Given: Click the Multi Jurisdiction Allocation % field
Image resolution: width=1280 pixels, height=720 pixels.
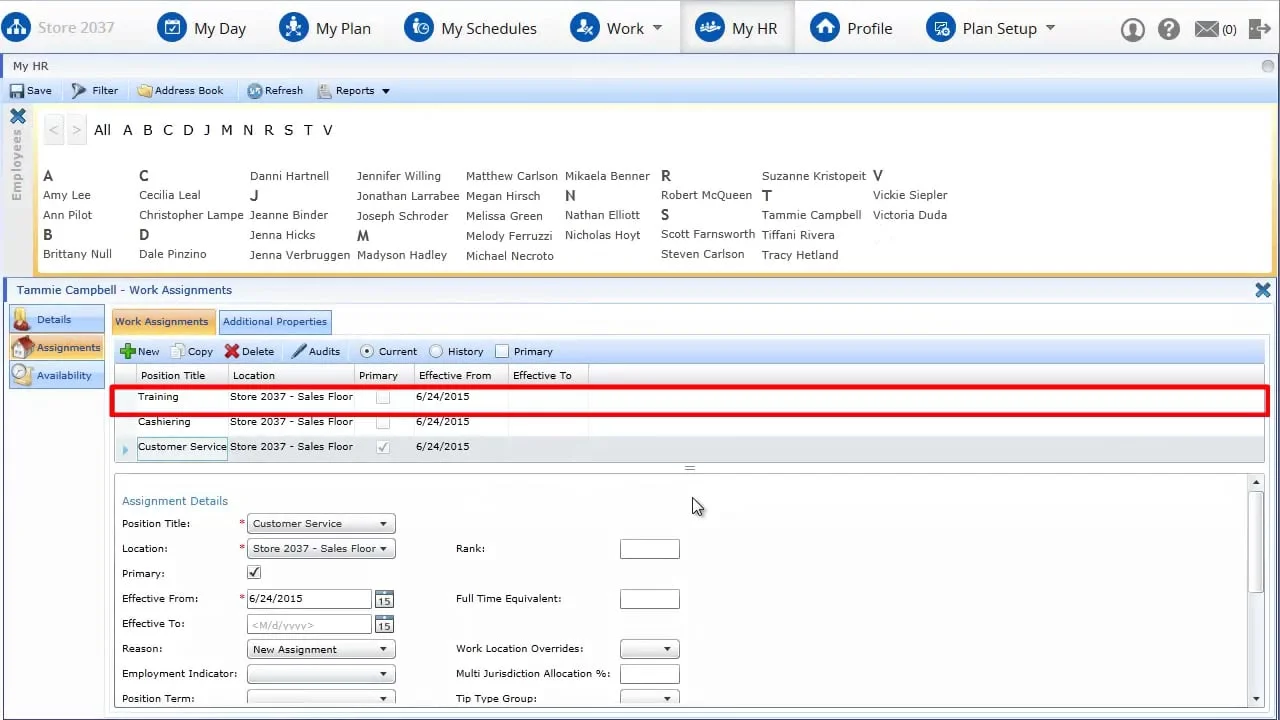Looking at the screenshot, I should click(649, 674).
